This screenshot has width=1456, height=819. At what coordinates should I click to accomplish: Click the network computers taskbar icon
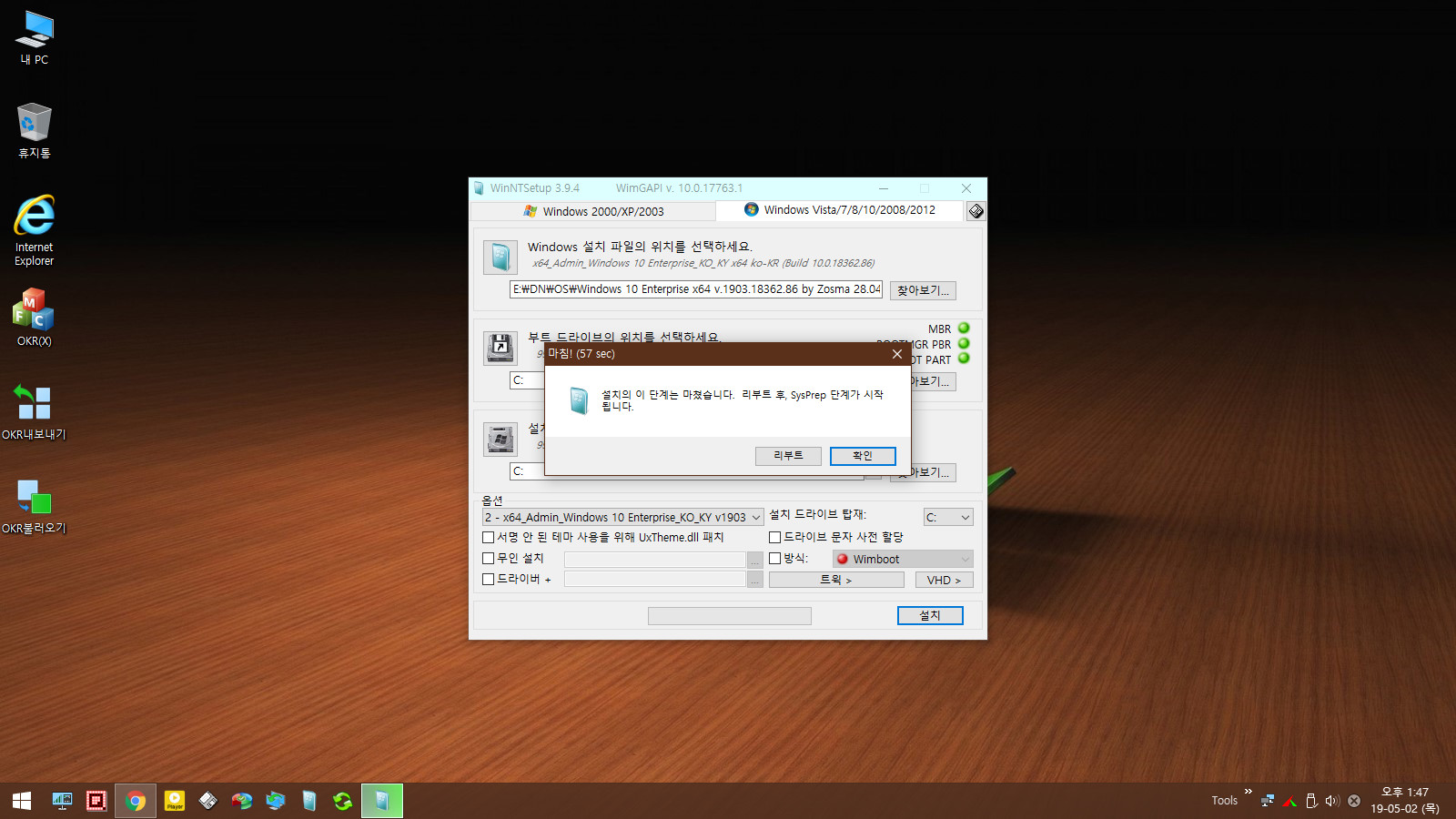[276, 801]
